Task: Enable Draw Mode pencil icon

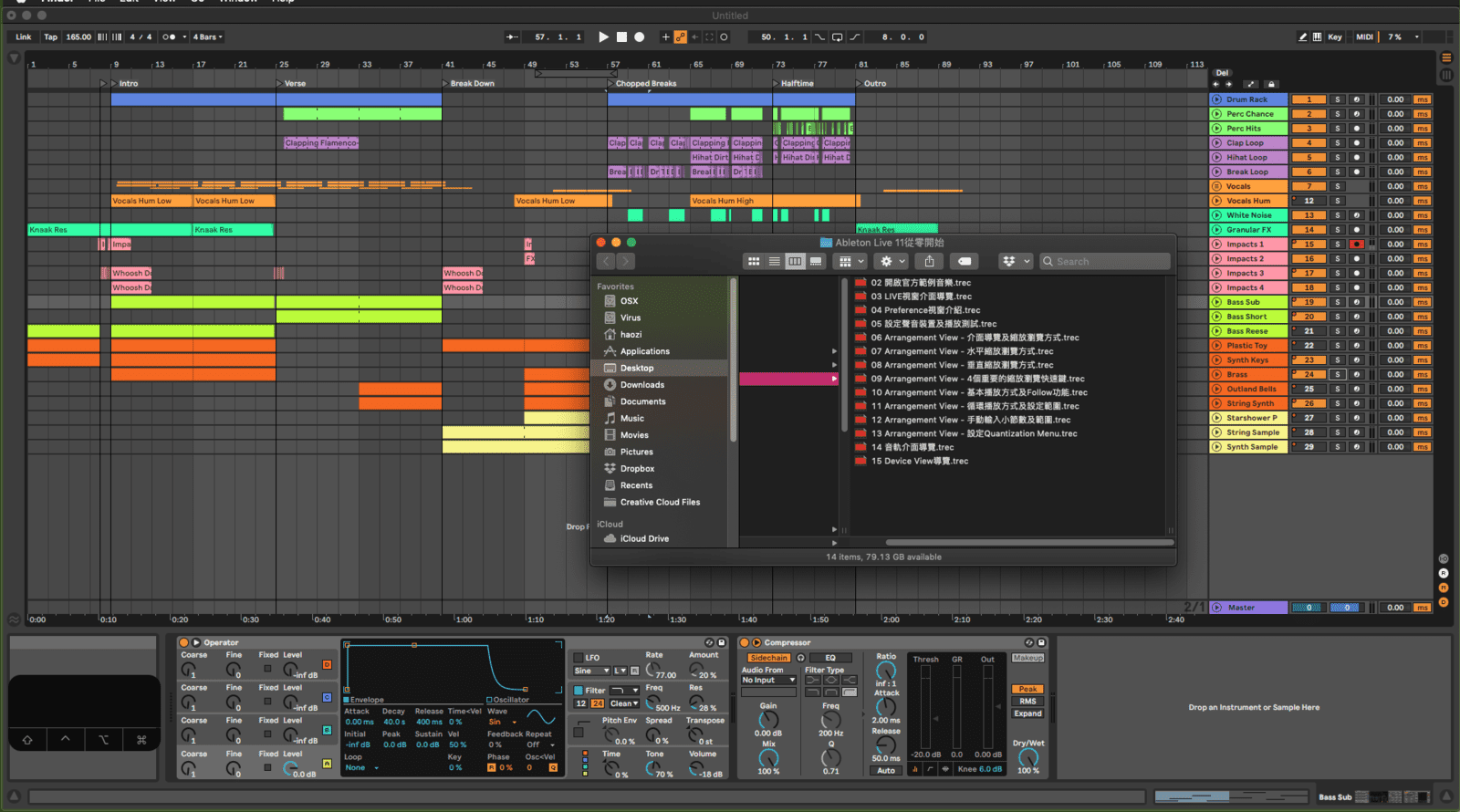Action: point(1302,37)
